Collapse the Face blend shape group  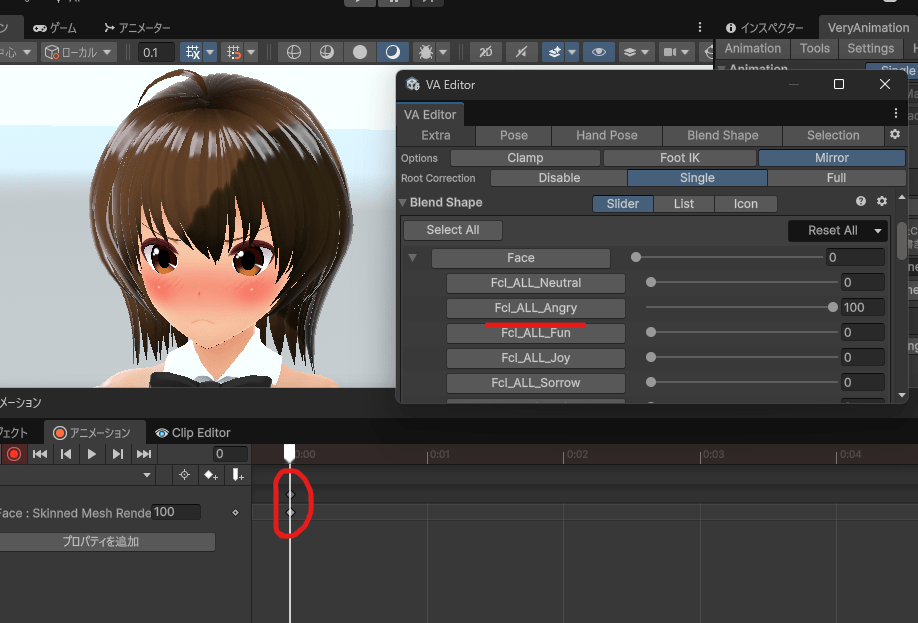click(413, 257)
